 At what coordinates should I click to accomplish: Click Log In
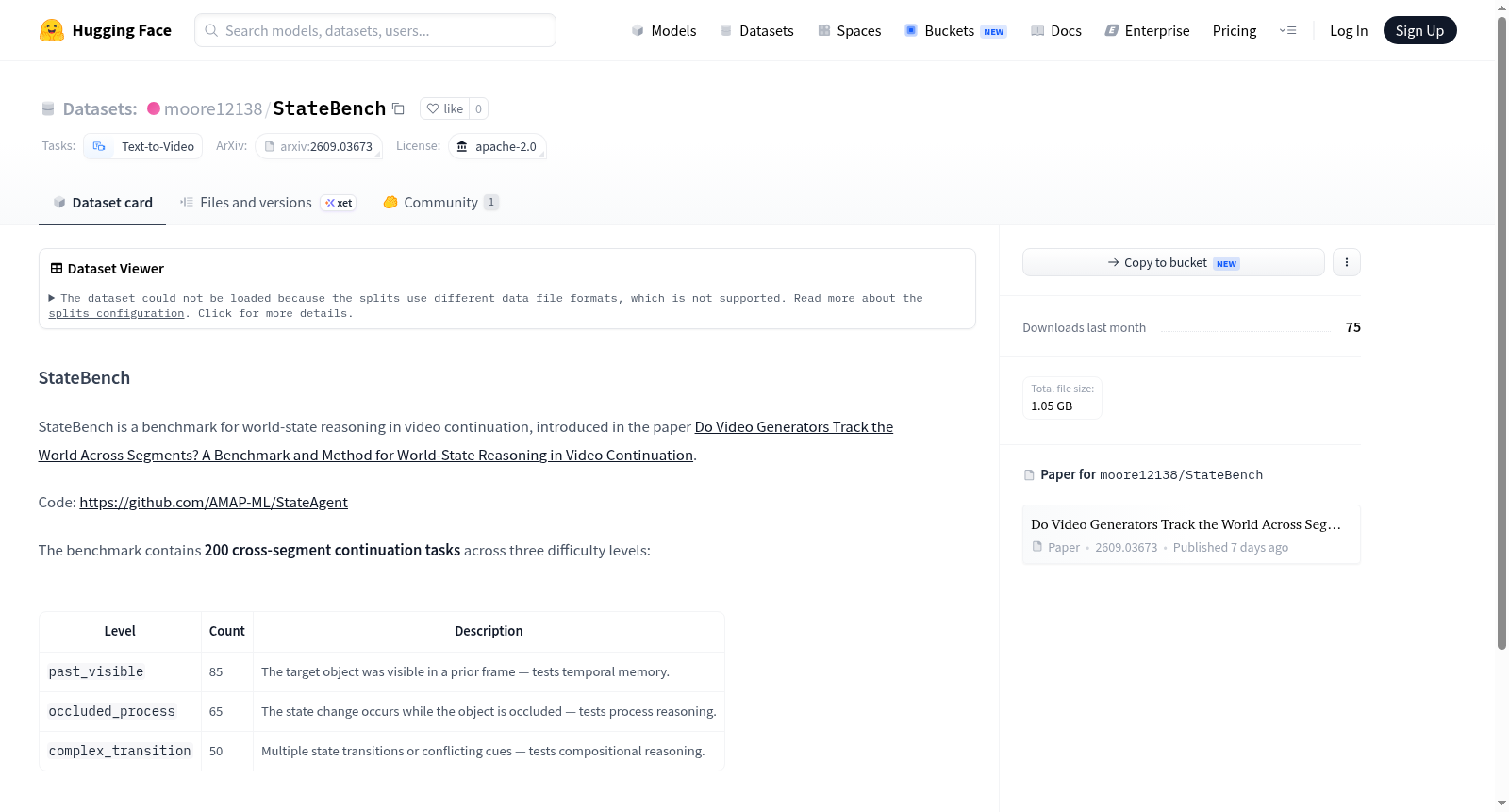[1349, 30]
